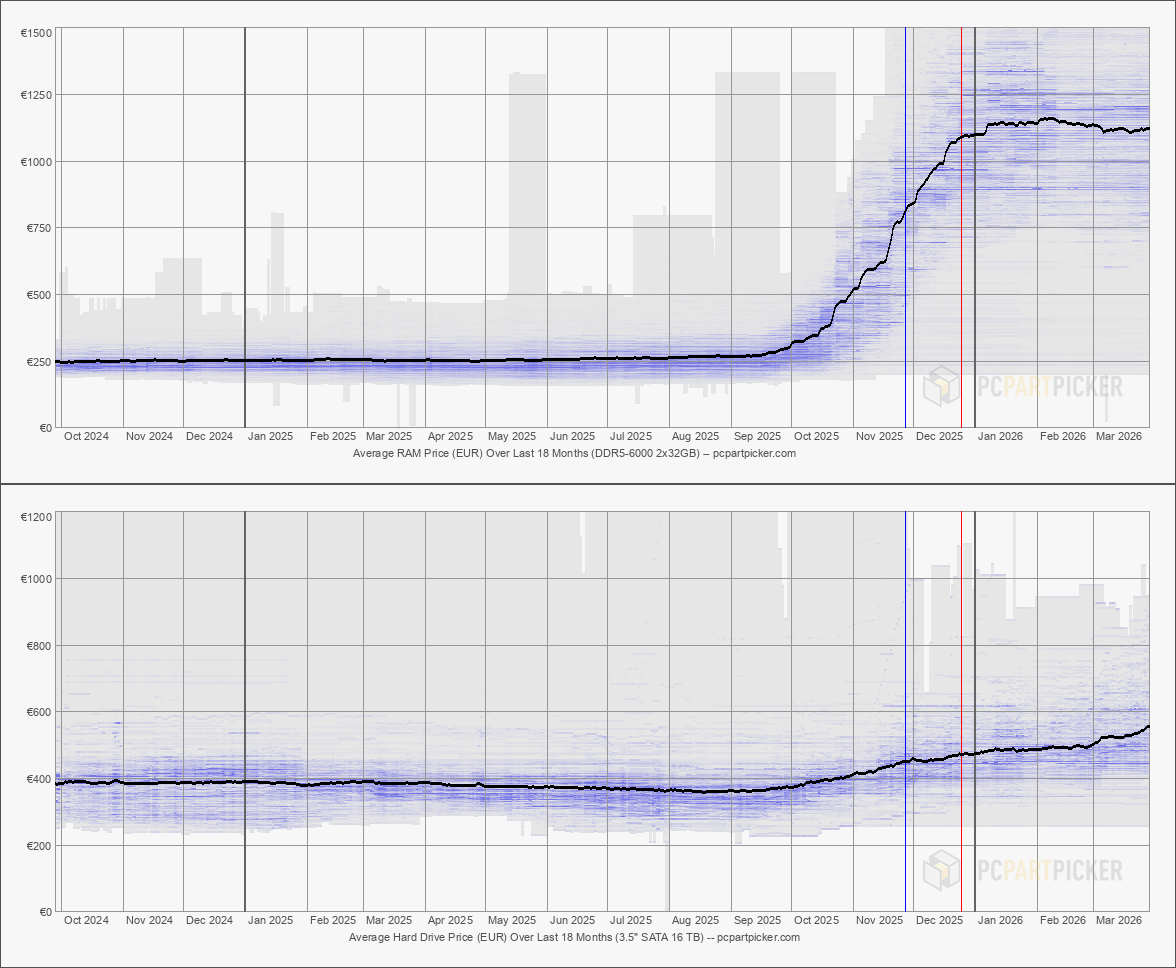This screenshot has width=1176, height=968.
Task: Click the red vertical marker in RAM chart
Action: [x=962, y=228]
